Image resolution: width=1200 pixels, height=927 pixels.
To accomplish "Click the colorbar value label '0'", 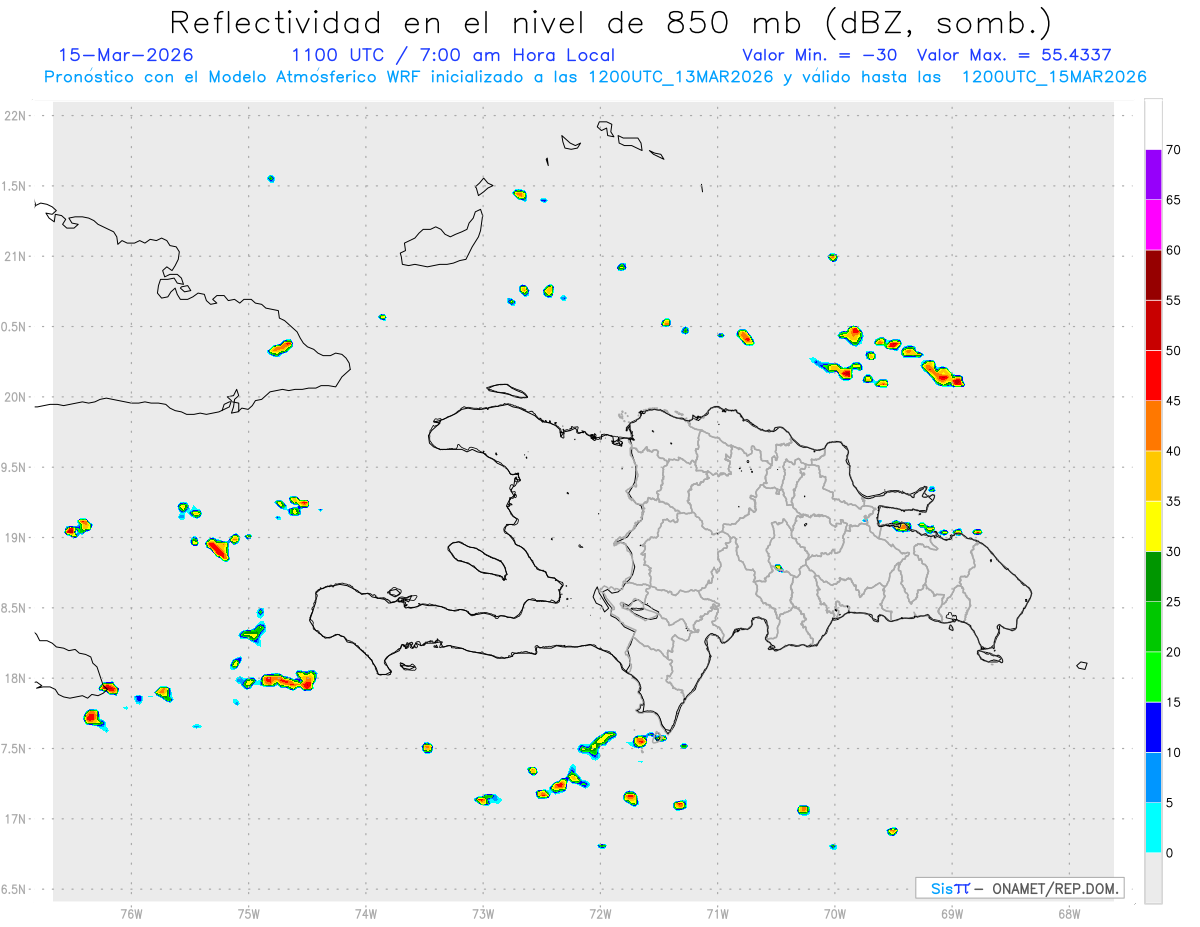I will (1170, 853).
